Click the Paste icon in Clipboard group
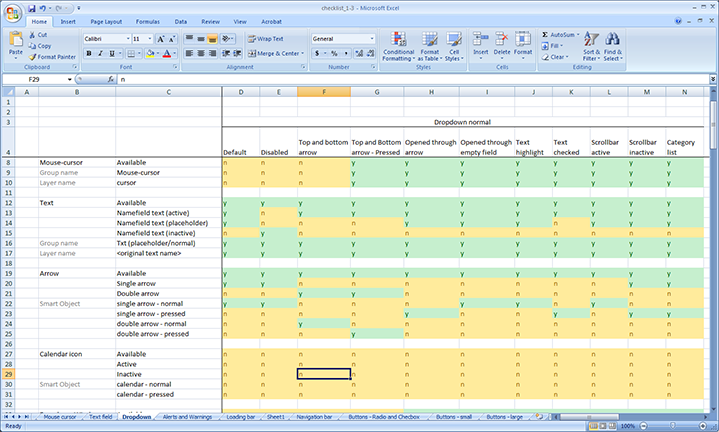The height and width of the screenshot is (432, 719). pos(15,39)
